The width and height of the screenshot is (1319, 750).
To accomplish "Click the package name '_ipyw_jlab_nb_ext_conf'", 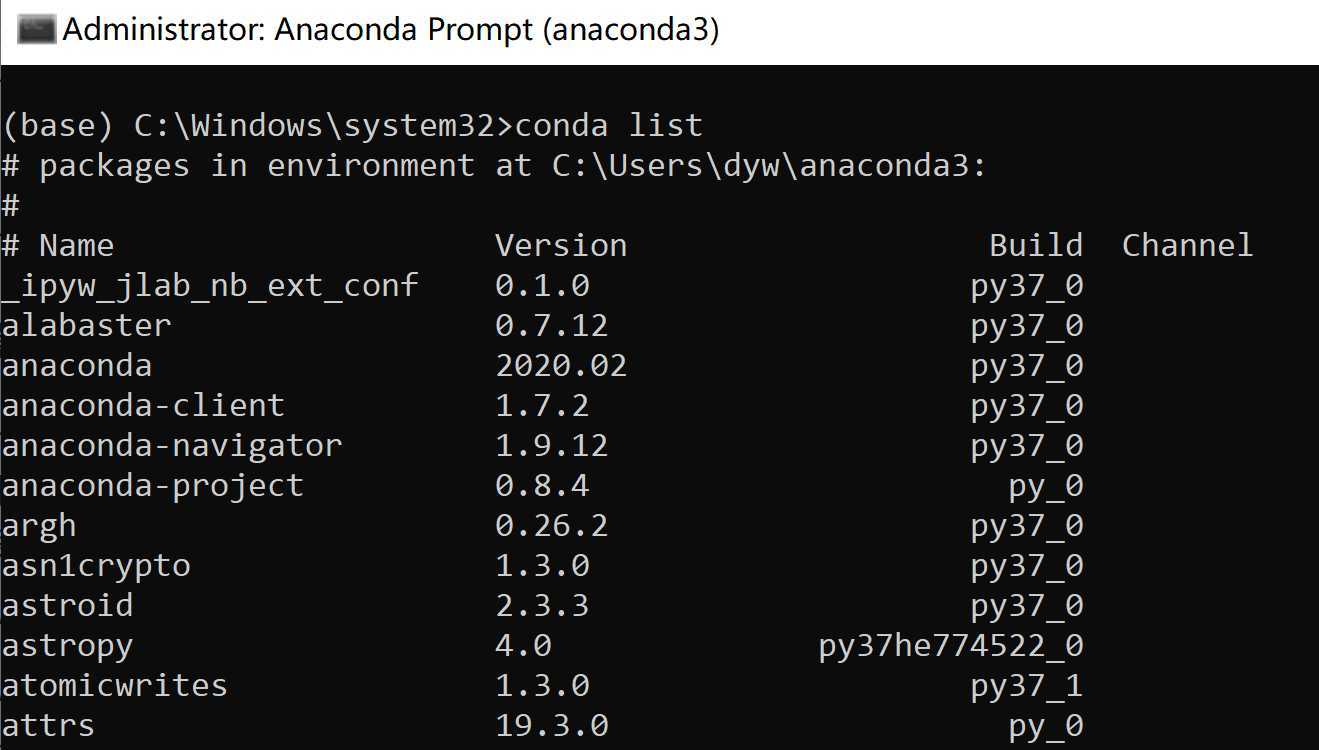I will (x=210, y=286).
